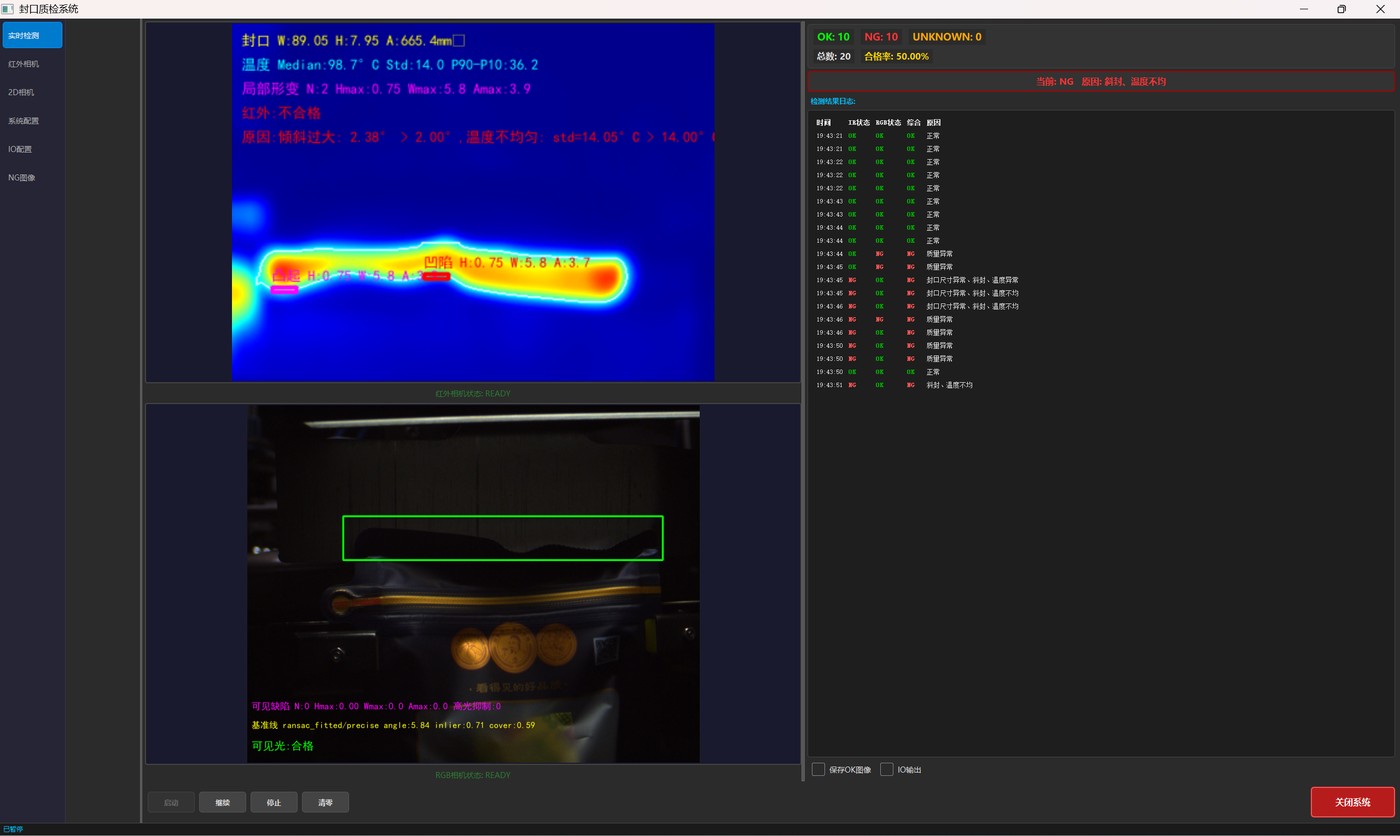The width and height of the screenshot is (1400, 836).
Task: Click the "原因" column header
Action: (934, 122)
